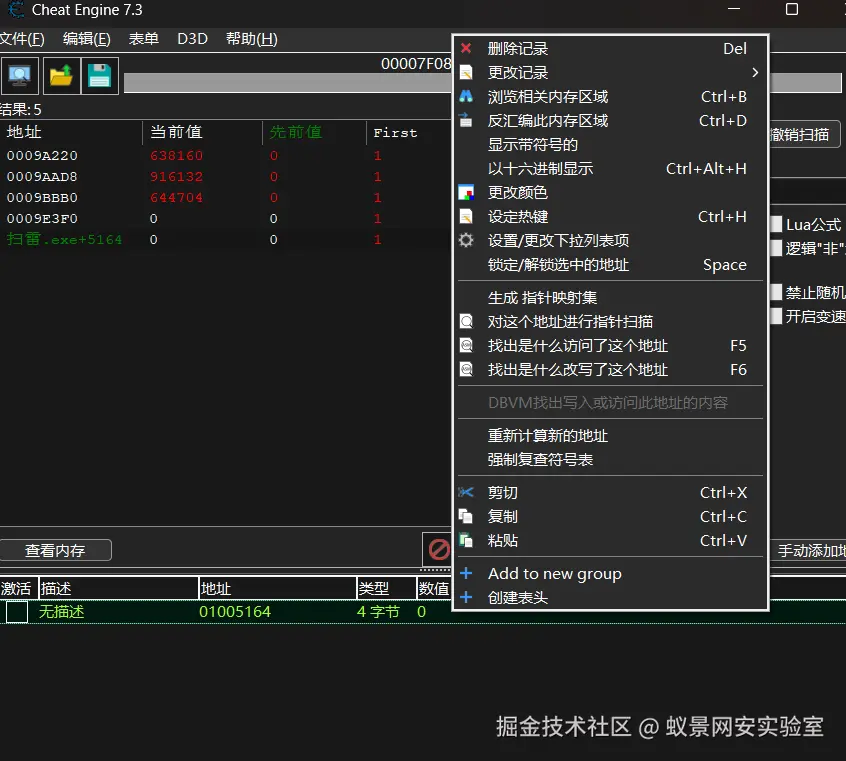
Task: Click the pointer scan magnifier icon
Action: coord(466,322)
